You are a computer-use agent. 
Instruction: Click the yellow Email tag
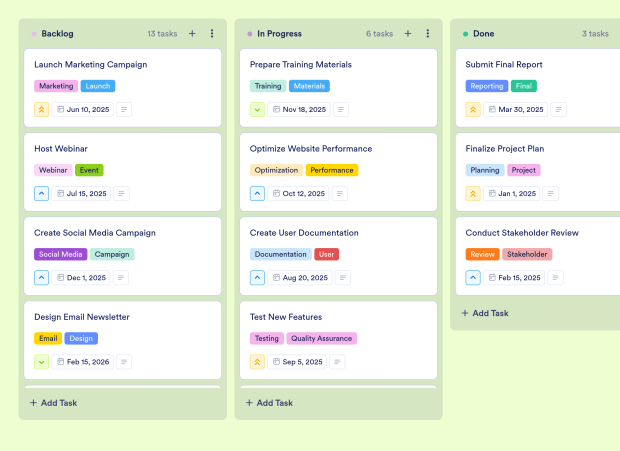pyautogui.click(x=48, y=339)
